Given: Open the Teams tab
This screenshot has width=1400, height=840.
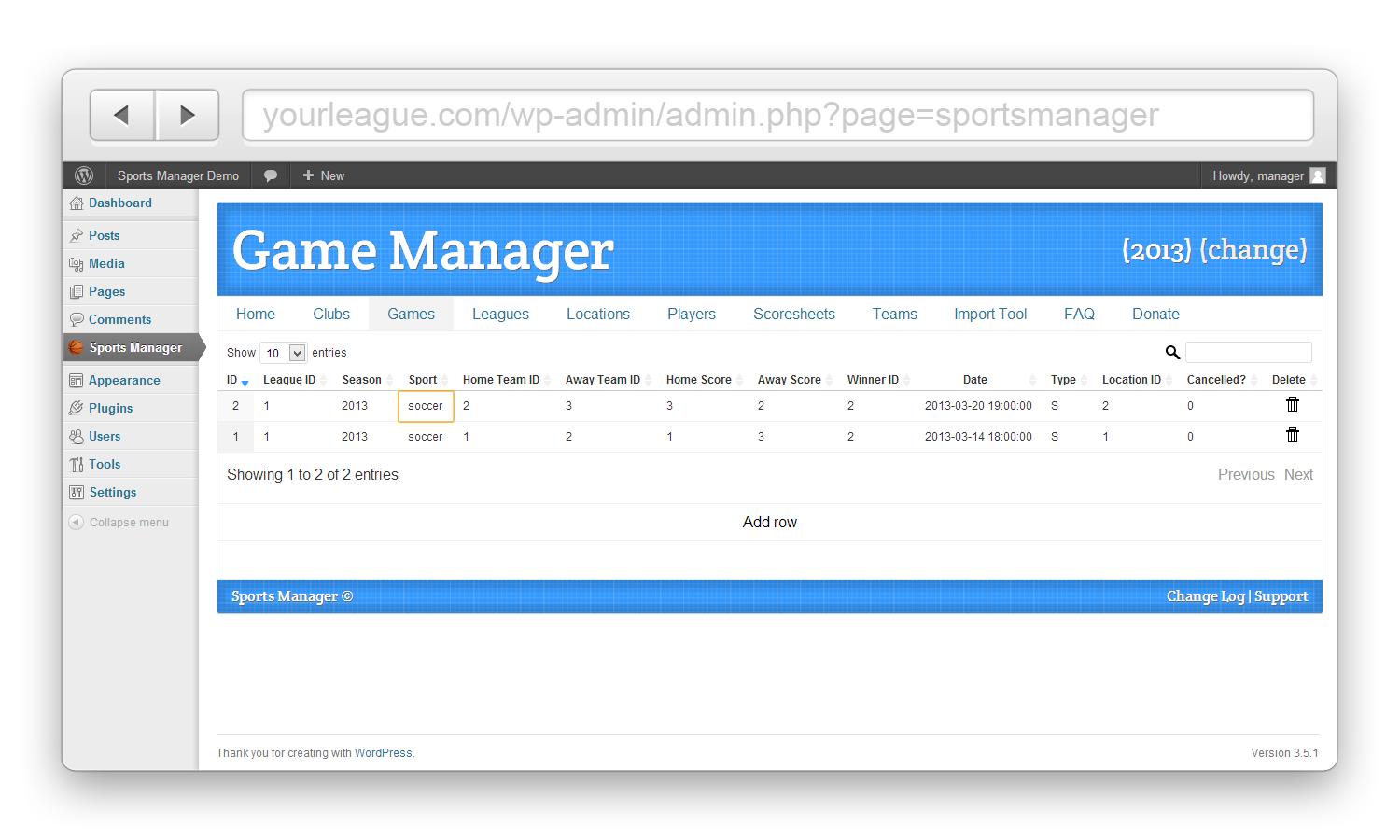Looking at the screenshot, I should [895, 315].
